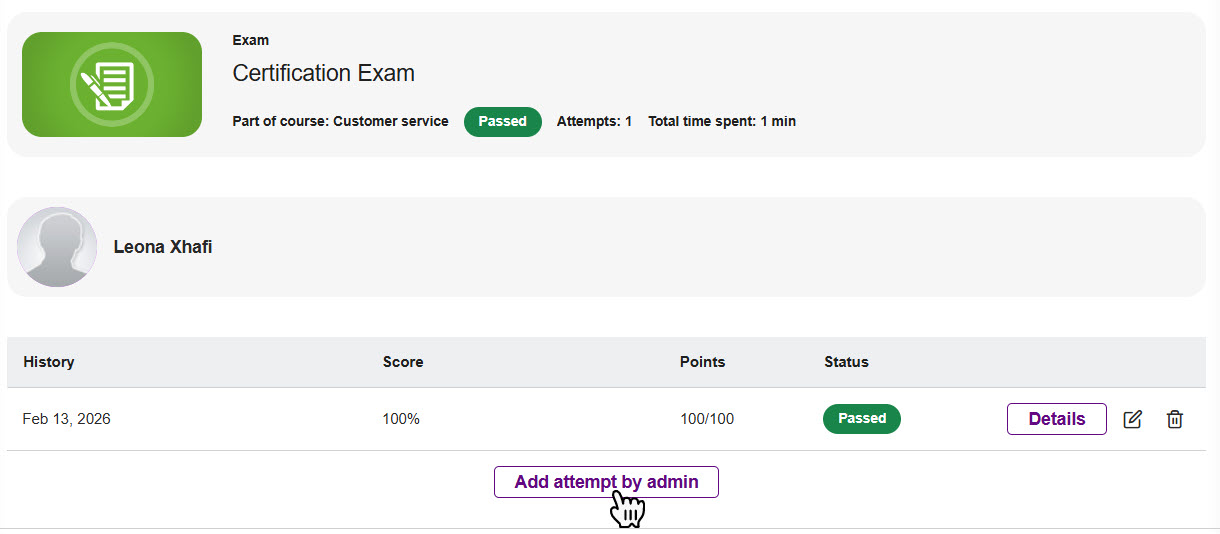Click the Feb 13, 2026 attempt date

[x=67, y=419]
